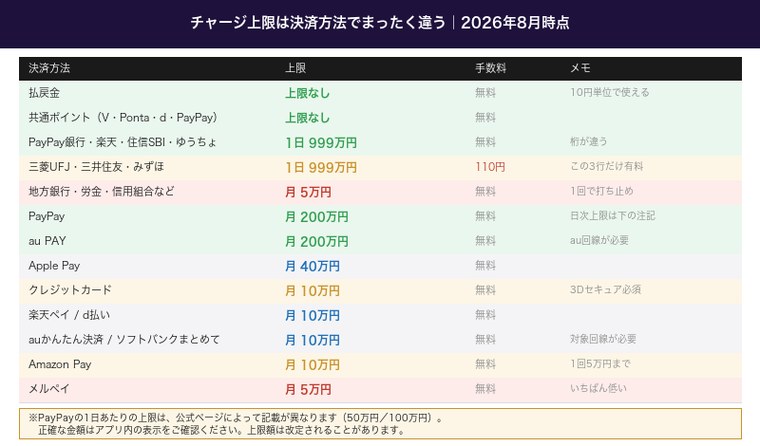This screenshot has width=760, height=446.
Task: Click the memo 1回5万円まで
Action: click(600, 364)
